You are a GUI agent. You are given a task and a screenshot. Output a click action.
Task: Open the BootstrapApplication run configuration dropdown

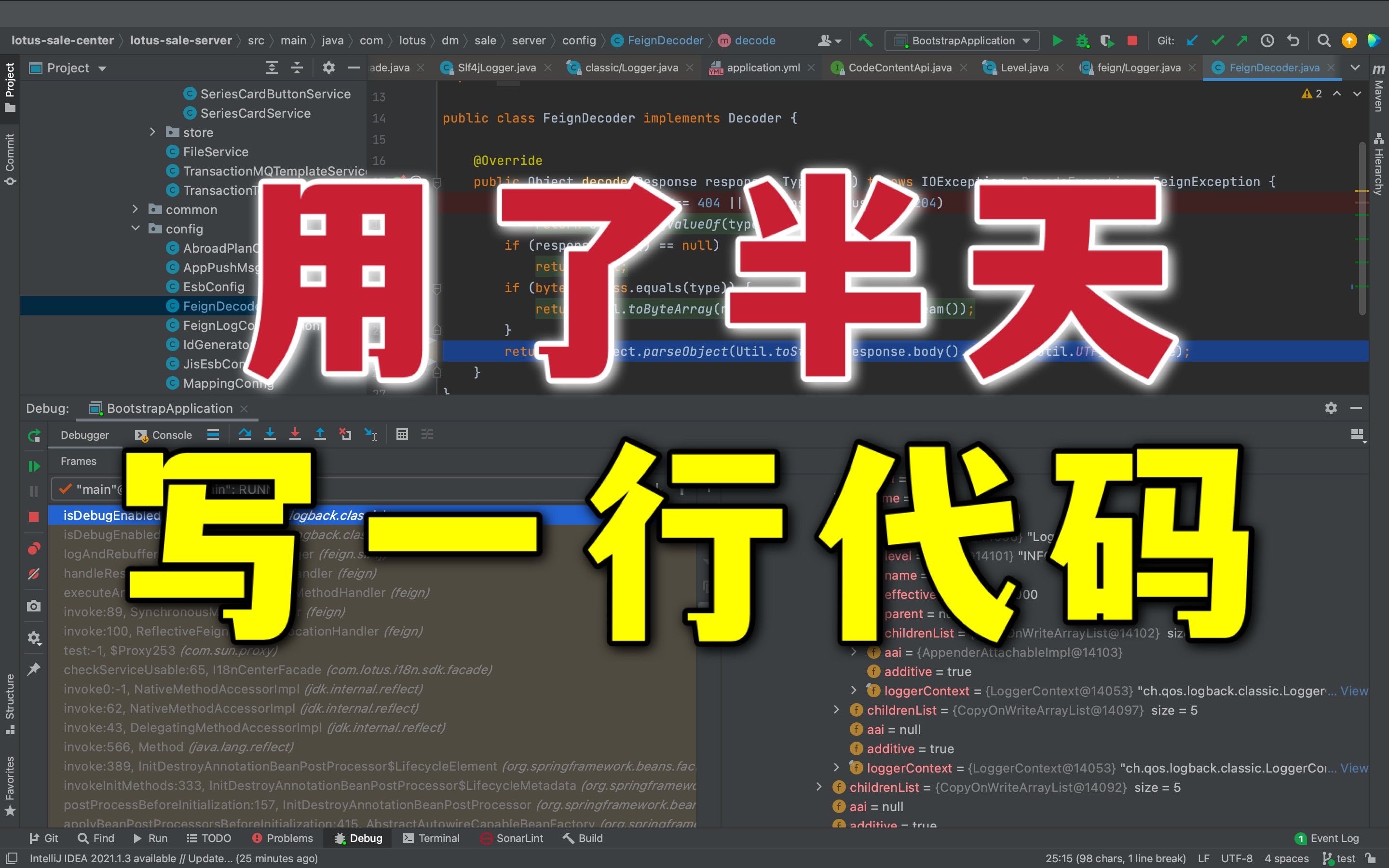pyautogui.click(x=962, y=41)
